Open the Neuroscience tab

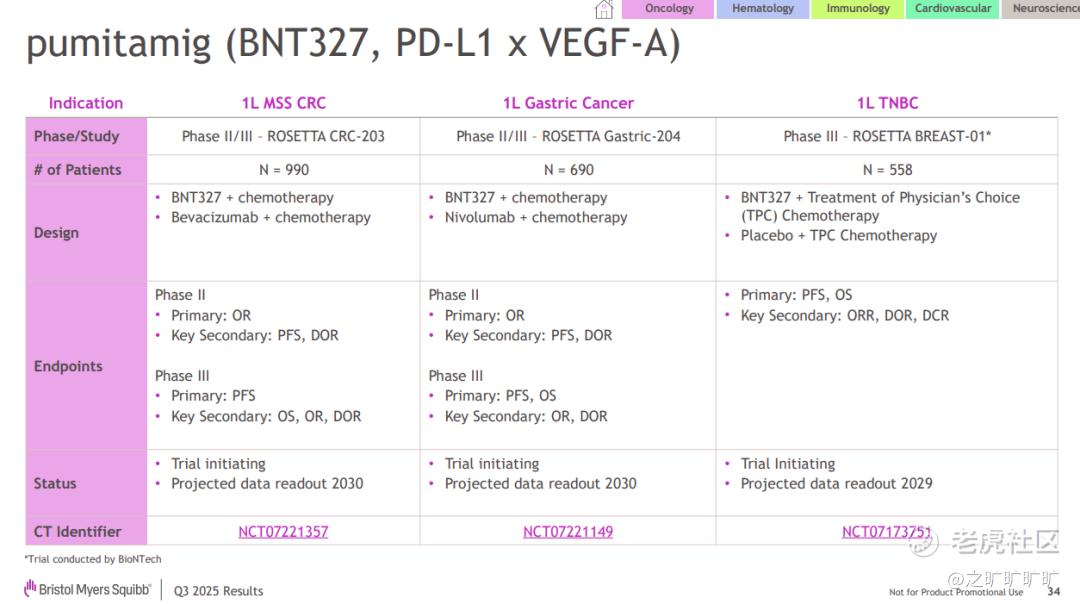coord(1044,9)
